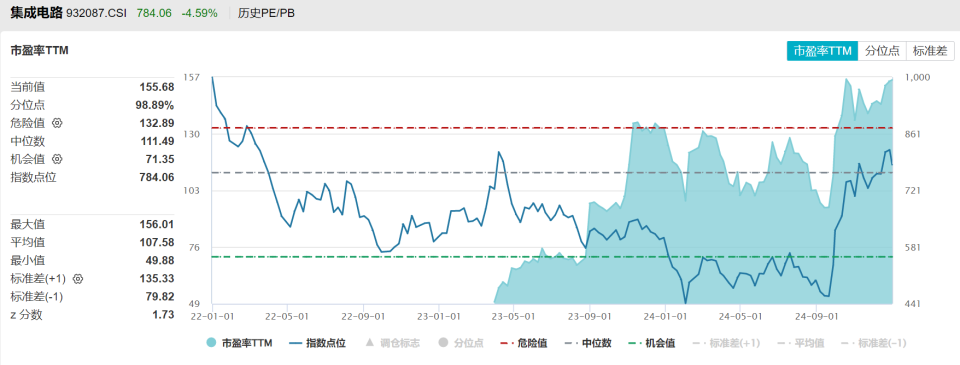Hide the 危险值 red dashed line
The height and width of the screenshot is (365, 960).
[523, 342]
